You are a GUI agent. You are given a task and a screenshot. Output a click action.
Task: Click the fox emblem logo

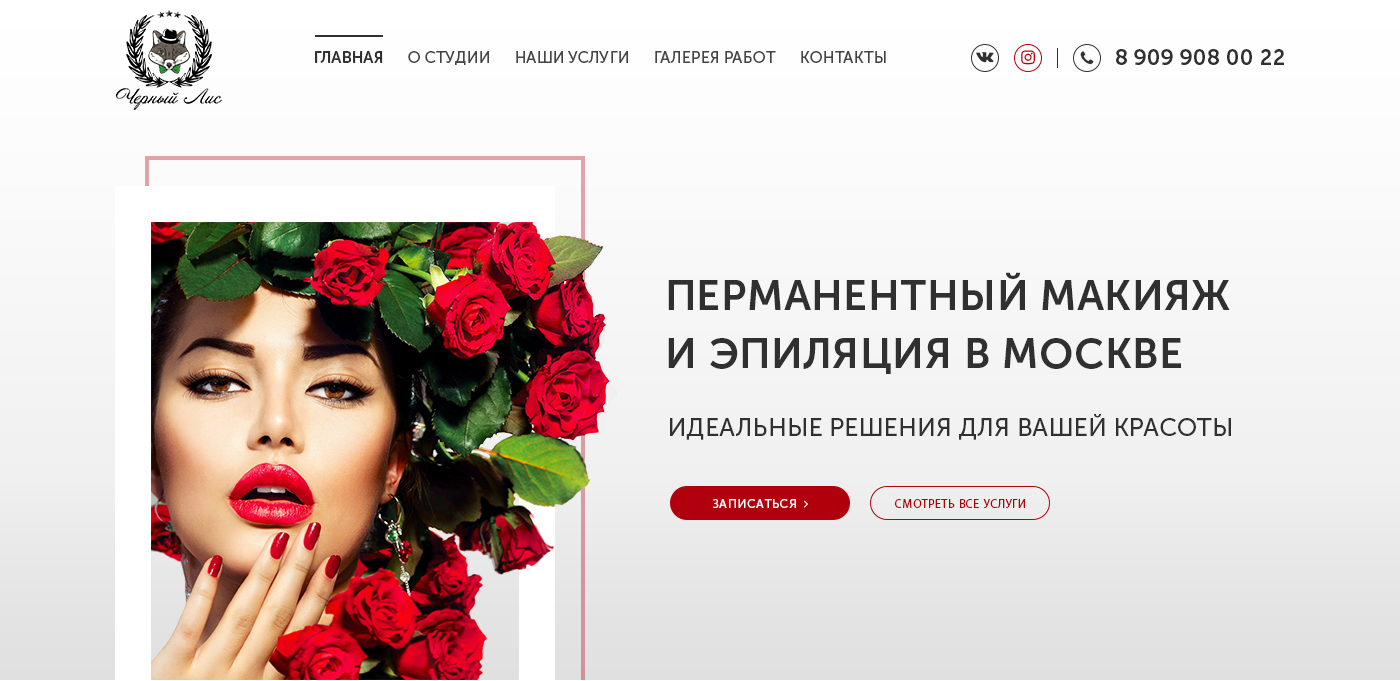click(168, 48)
